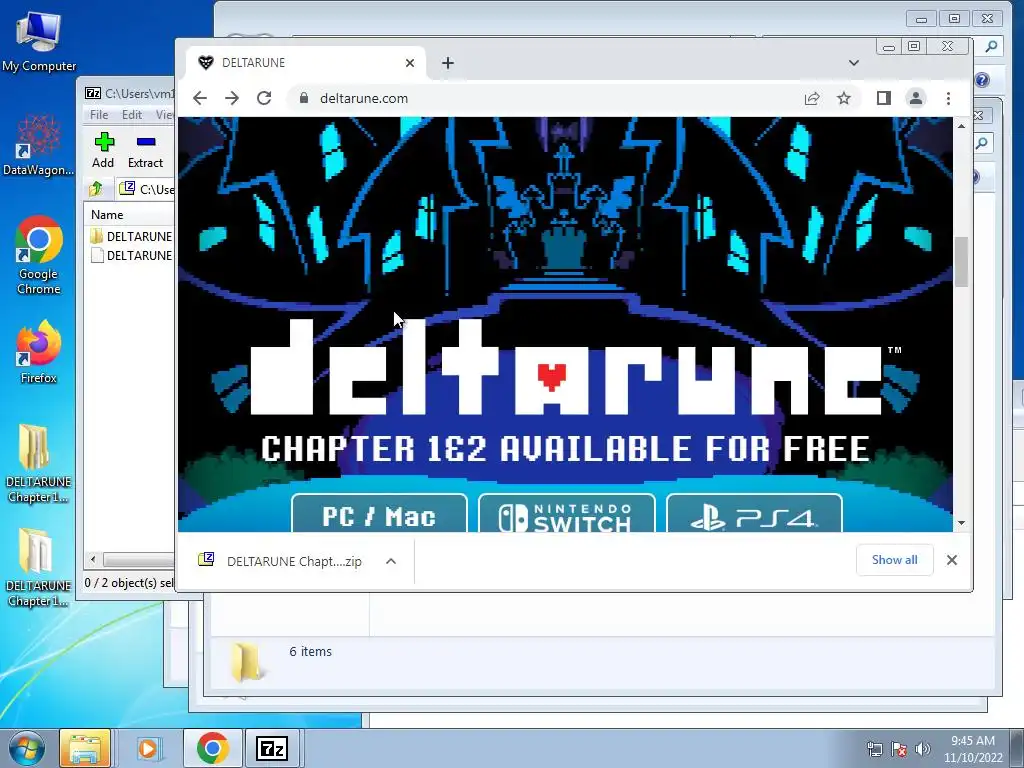Image resolution: width=1024 pixels, height=768 pixels.
Task: Expand Chrome tab search chevron
Action: coord(854,63)
